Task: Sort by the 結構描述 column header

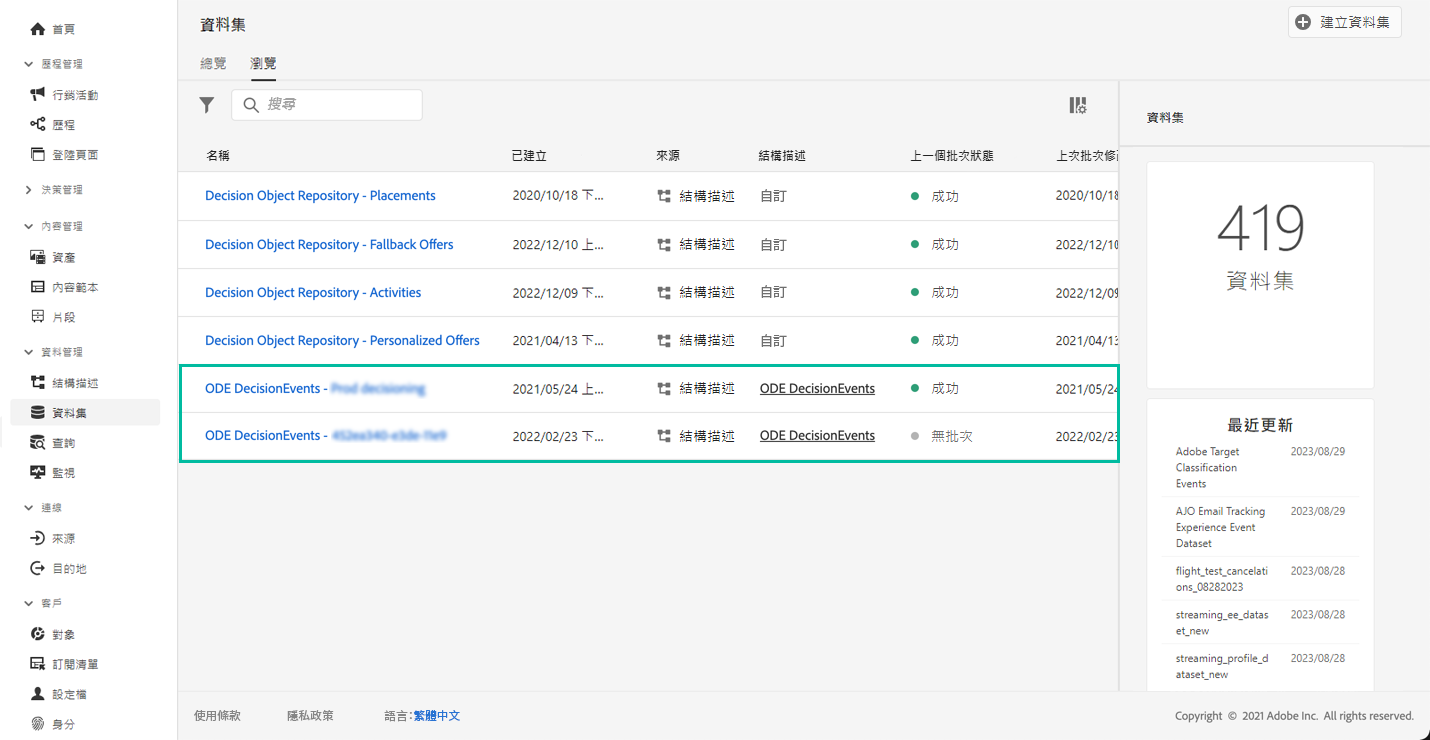Action: tap(782, 156)
